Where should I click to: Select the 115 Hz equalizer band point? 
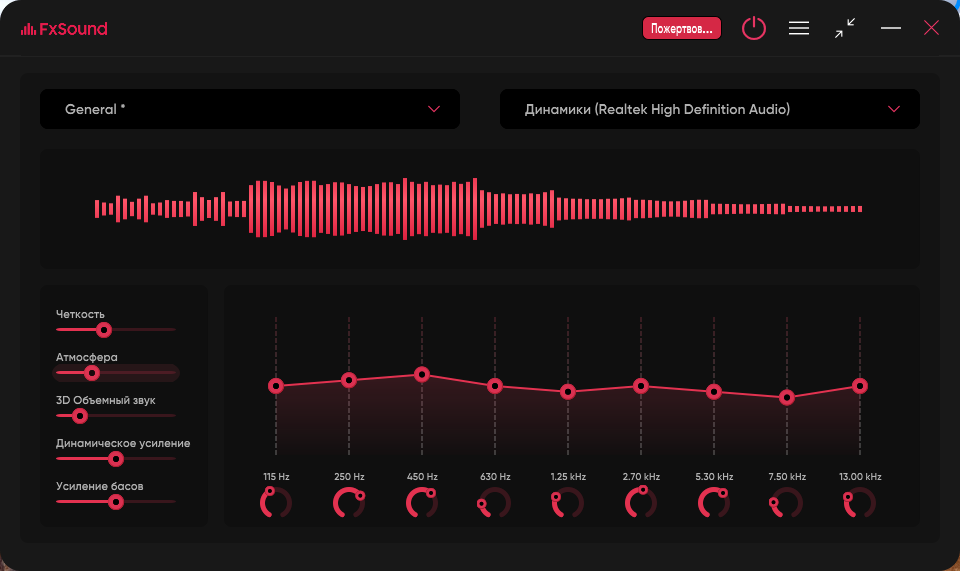point(276,386)
